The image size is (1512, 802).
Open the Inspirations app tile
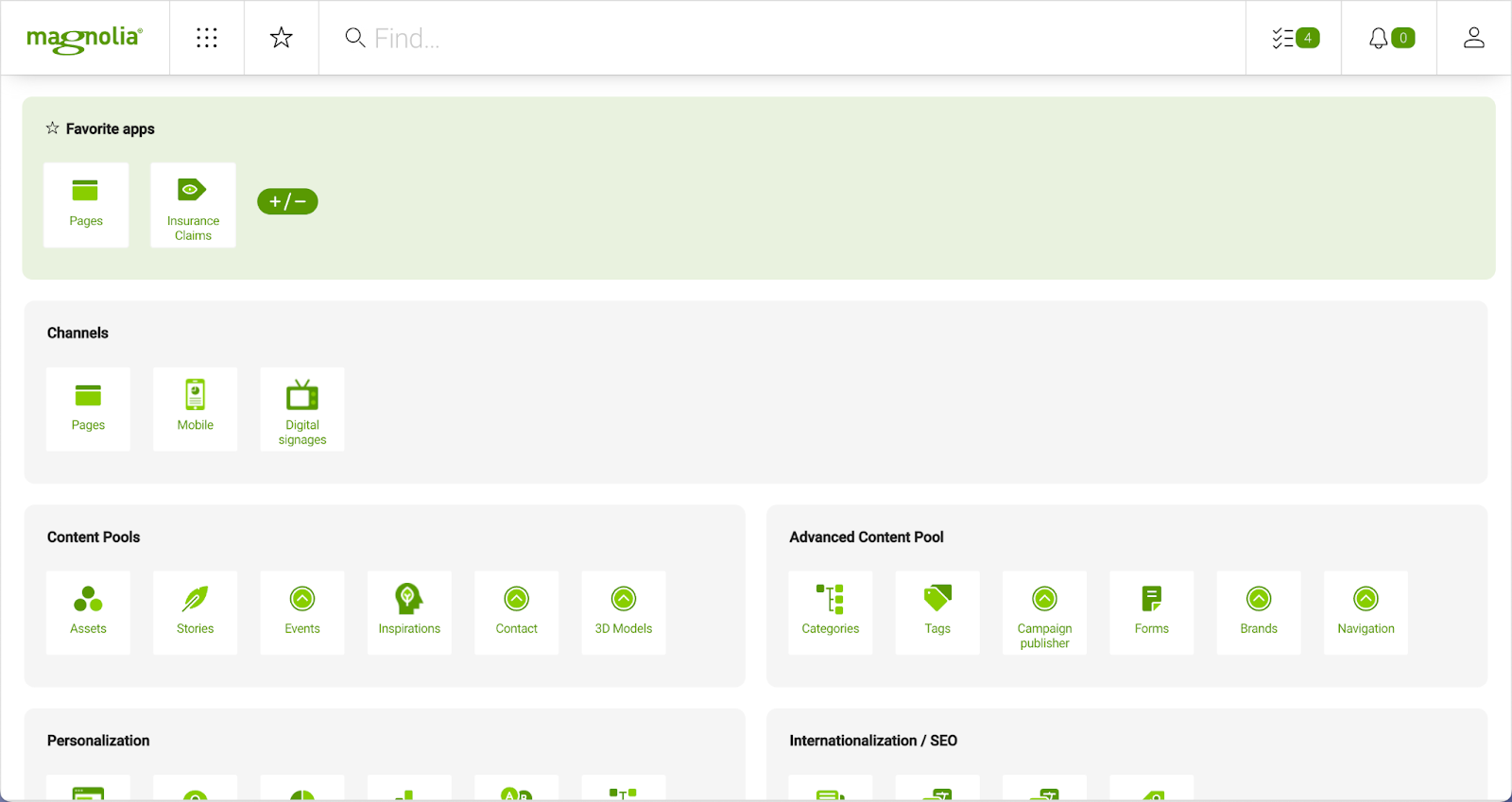point(409,612)
